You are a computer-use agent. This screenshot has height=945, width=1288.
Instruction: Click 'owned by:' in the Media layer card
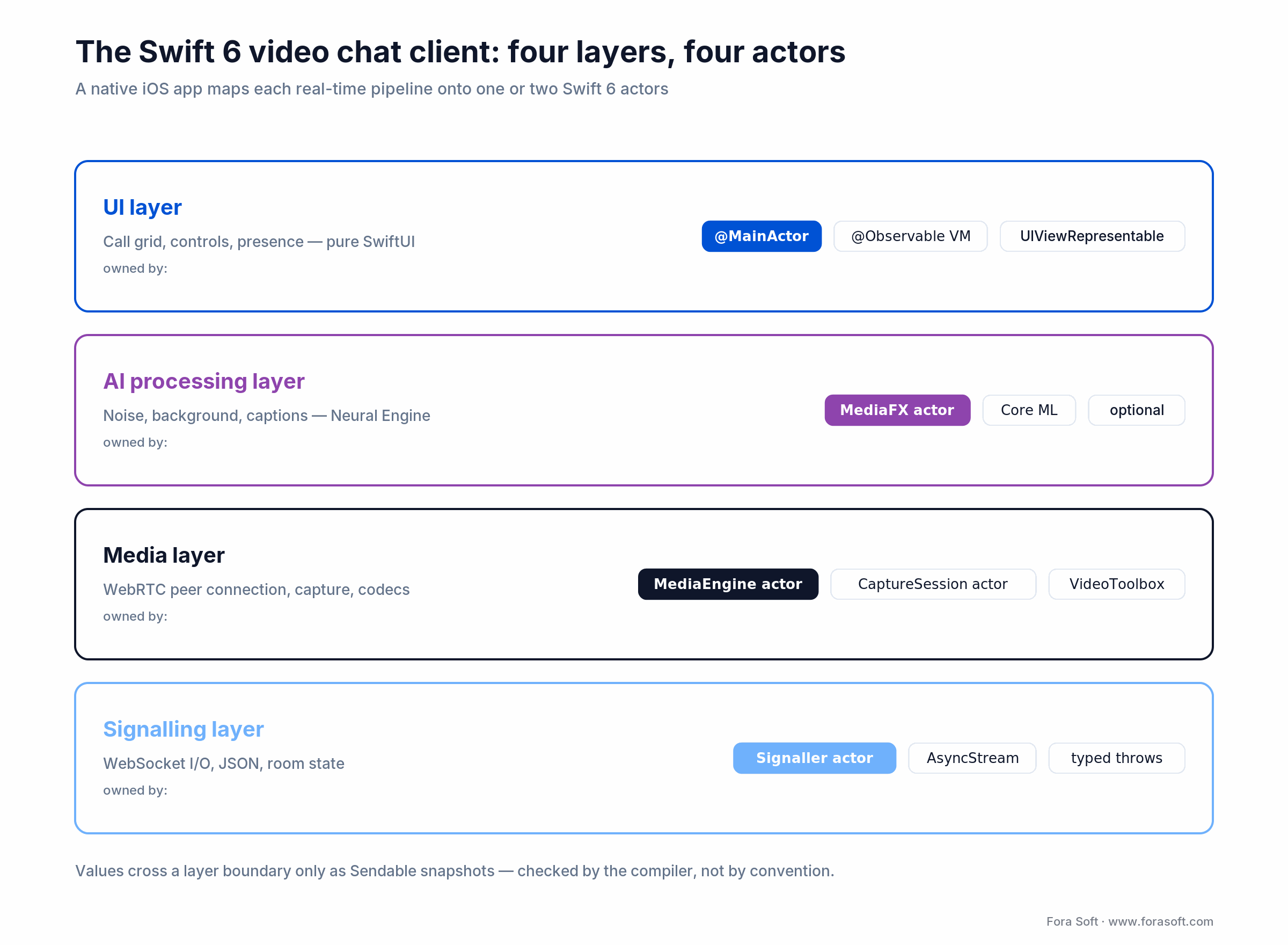135,616
